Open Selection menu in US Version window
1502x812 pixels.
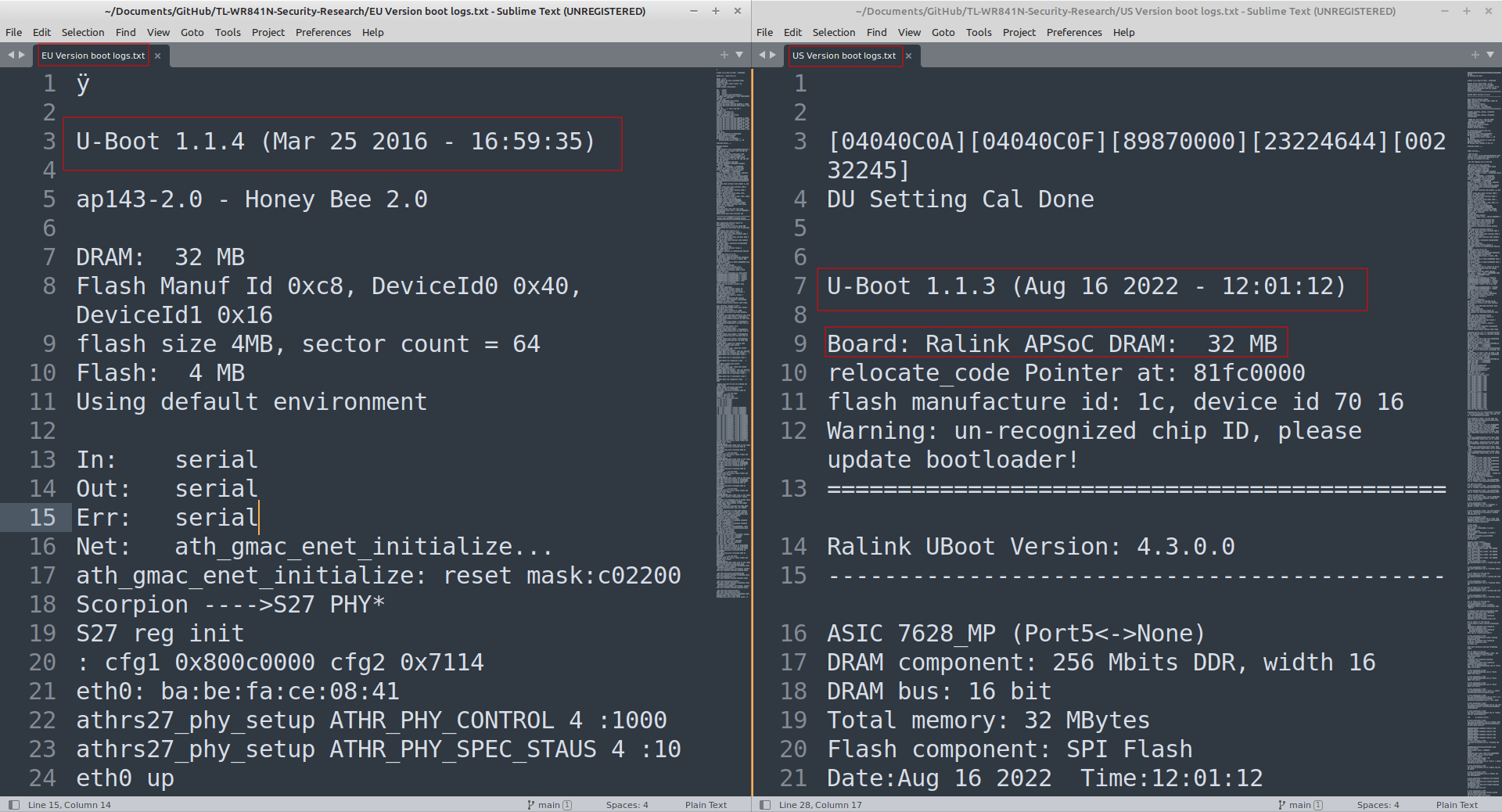(834, 32)
